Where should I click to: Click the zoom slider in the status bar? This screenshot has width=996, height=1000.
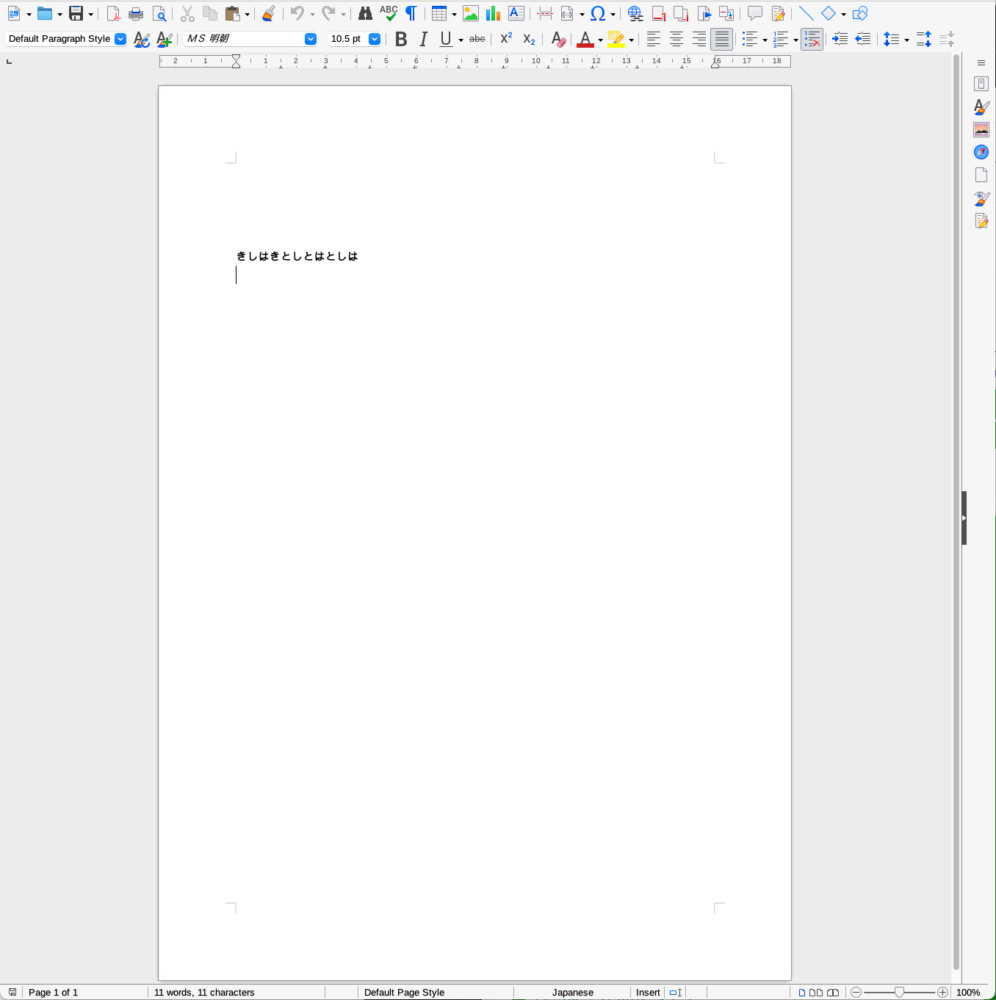coord(899,992)
